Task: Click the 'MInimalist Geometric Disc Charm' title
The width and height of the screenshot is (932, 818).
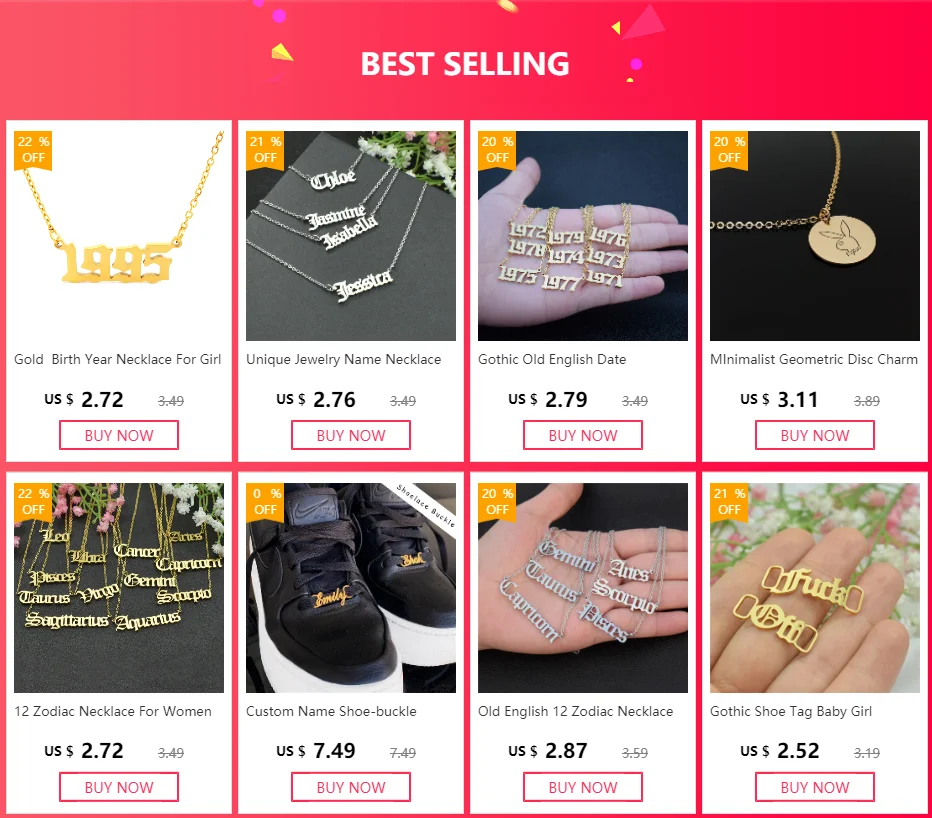Action: tap(814, 359)
